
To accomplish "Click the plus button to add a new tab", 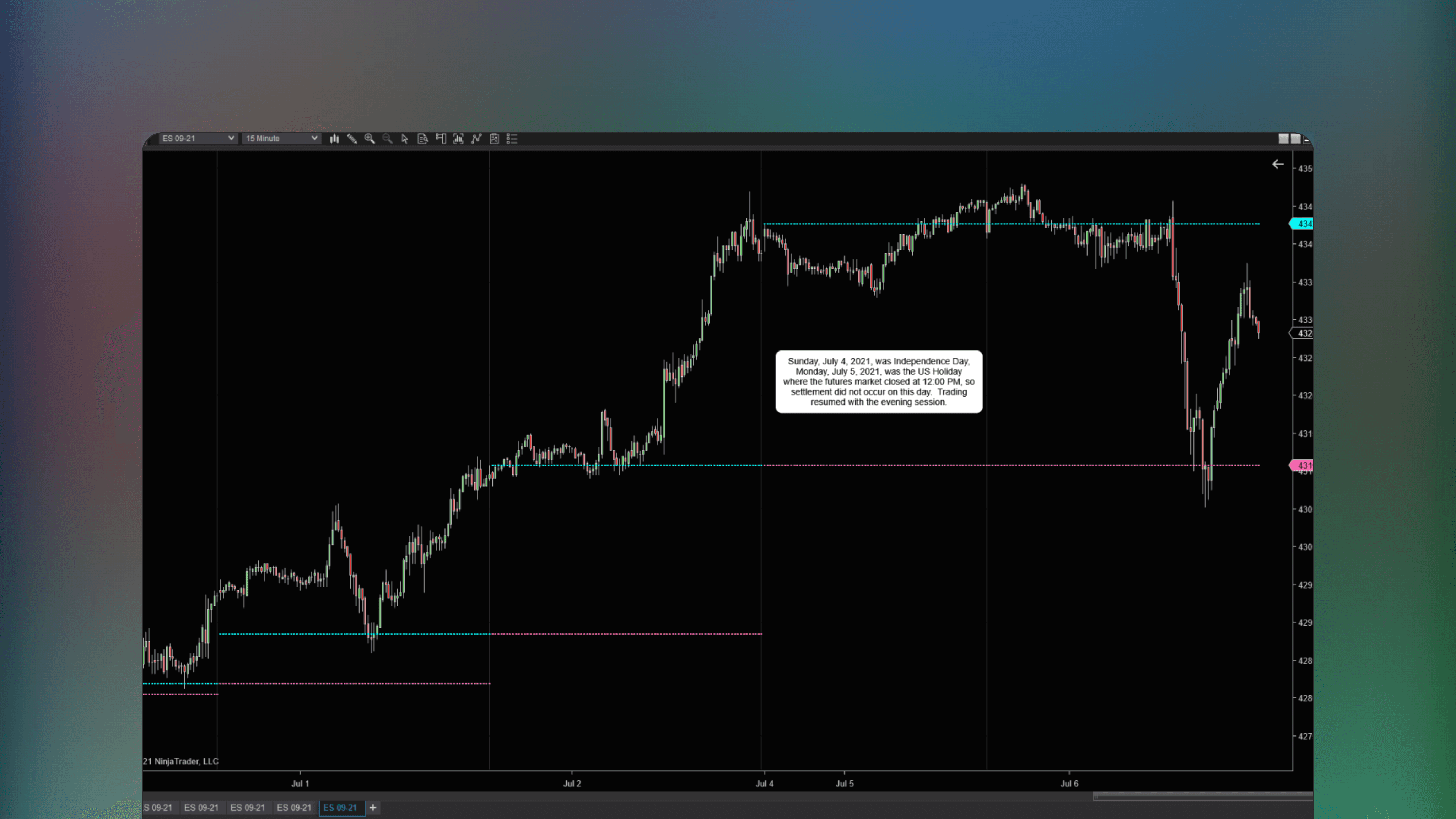I will click(x=373, y=808).
